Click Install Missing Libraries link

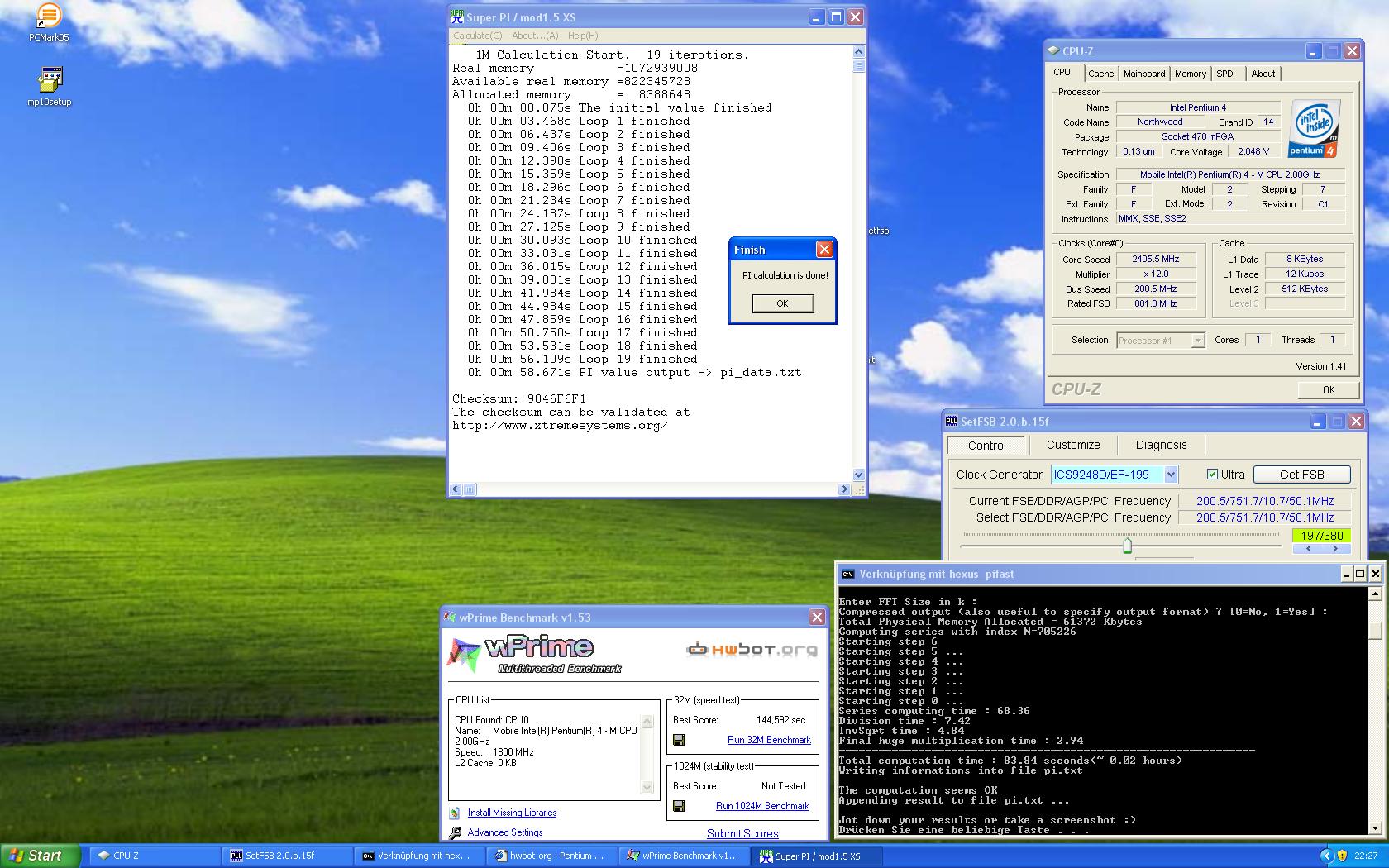tap(512, 813)
